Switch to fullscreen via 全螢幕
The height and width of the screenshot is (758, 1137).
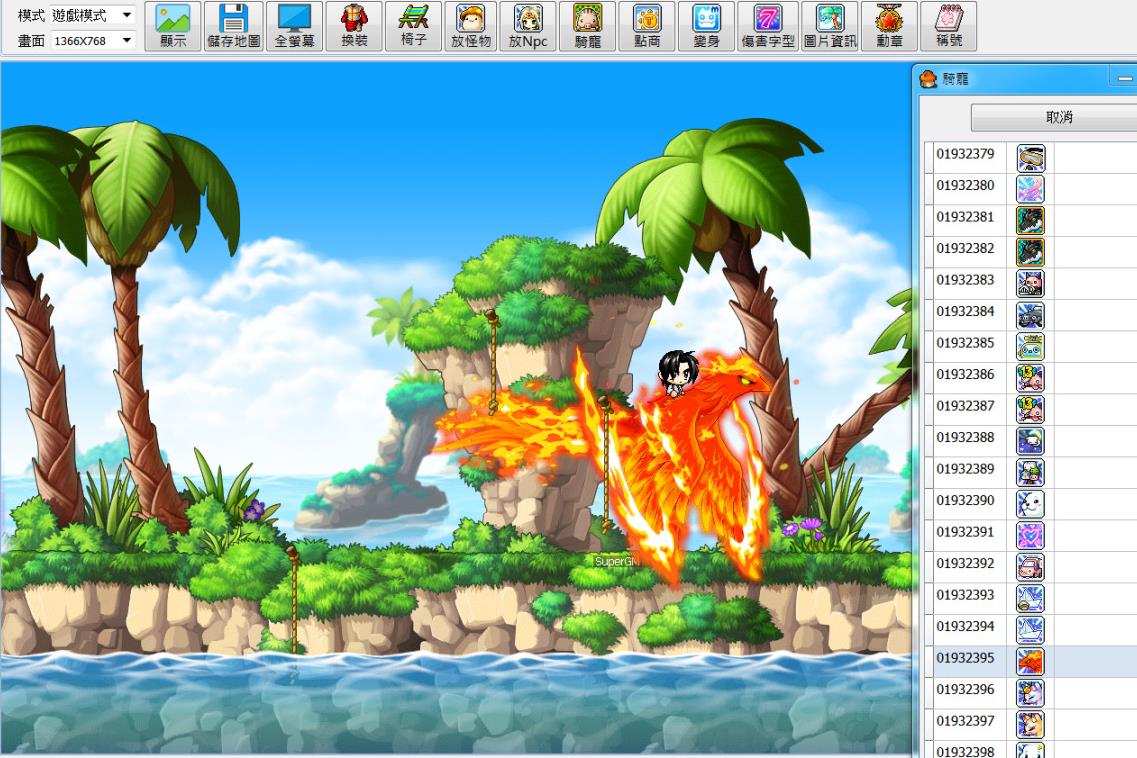[294, 27]
